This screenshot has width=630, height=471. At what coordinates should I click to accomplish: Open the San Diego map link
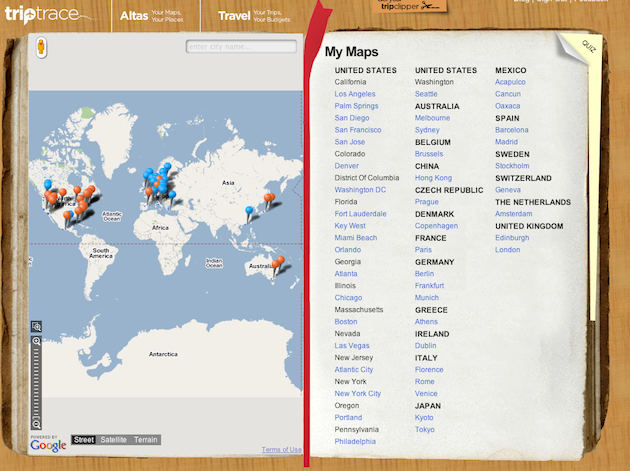(352, 118)
